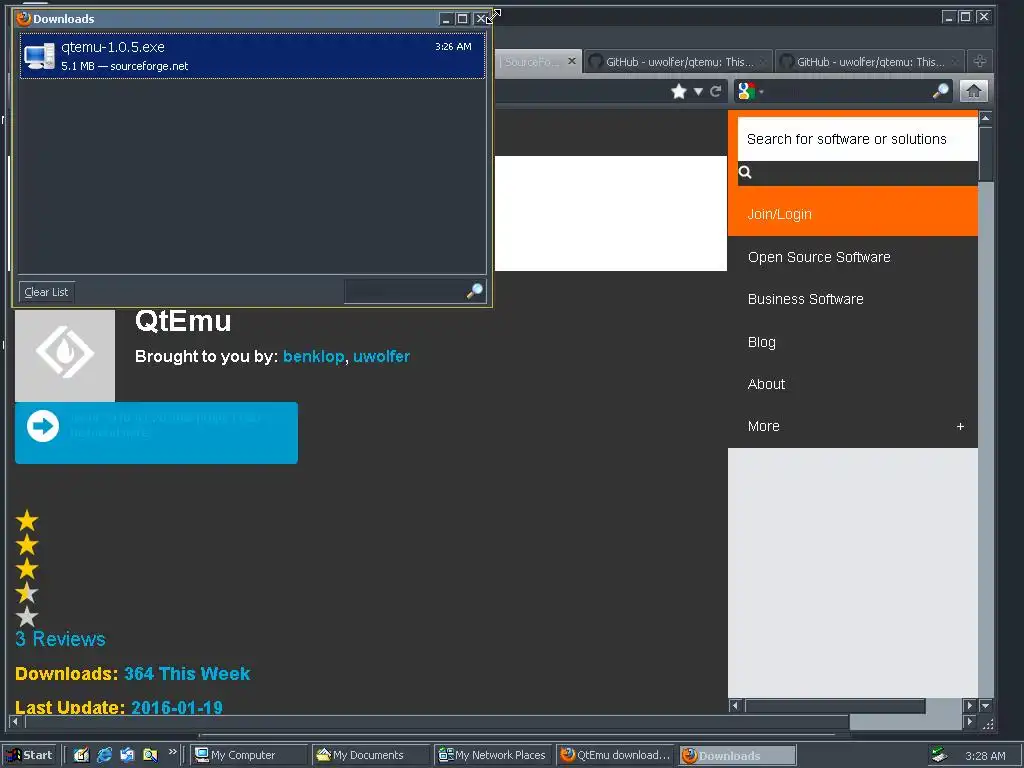This screenshot has width=1024, height=768.
Task: Click the system tray network icon
Action: (939, 755)
